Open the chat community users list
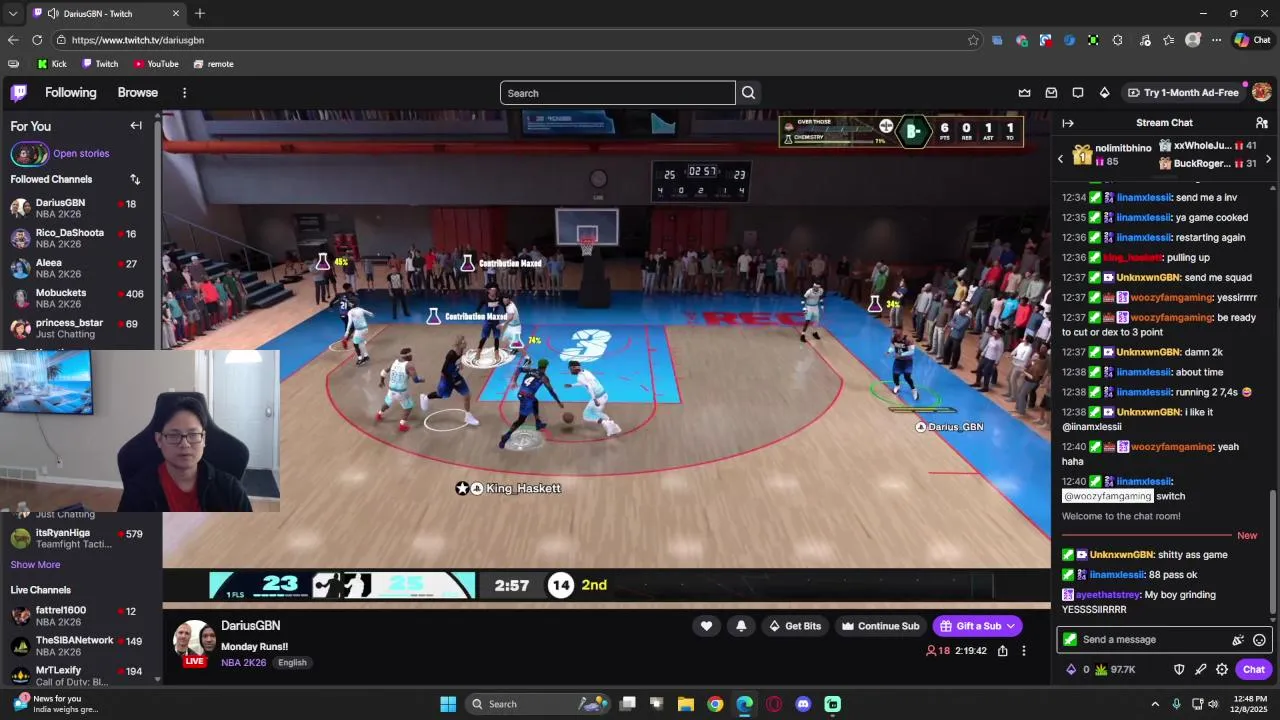The height and width of the screenshot is (720, 1280). [x=1262, y=123]
